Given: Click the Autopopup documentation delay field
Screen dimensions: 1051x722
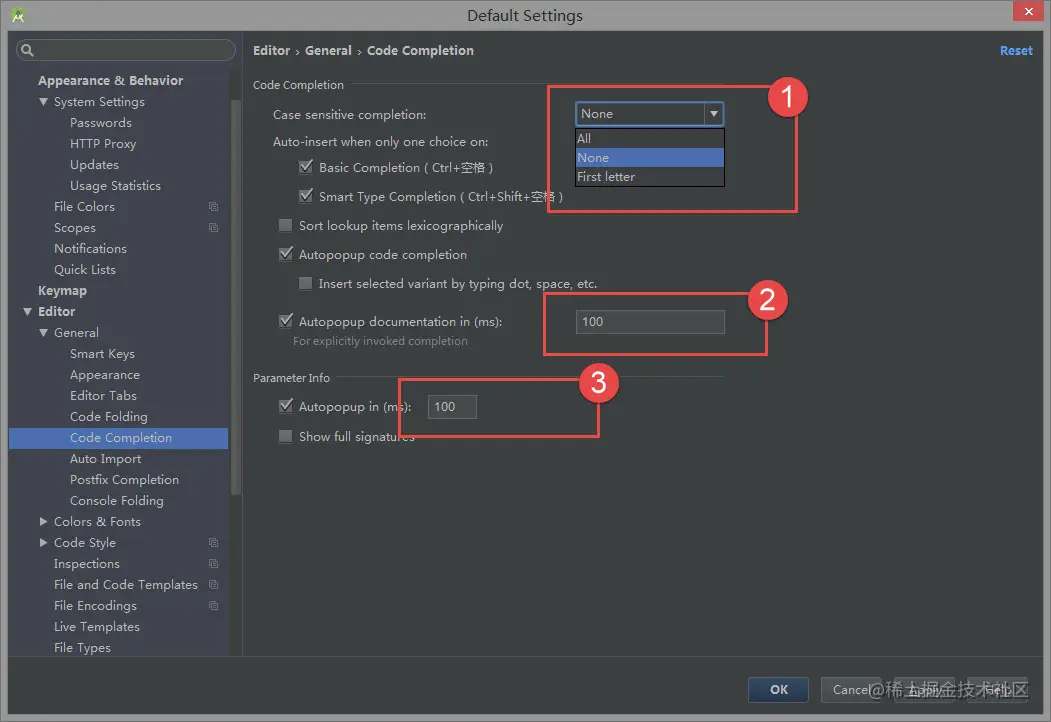Looking at the screenshot, I should [x=650, y=322].
